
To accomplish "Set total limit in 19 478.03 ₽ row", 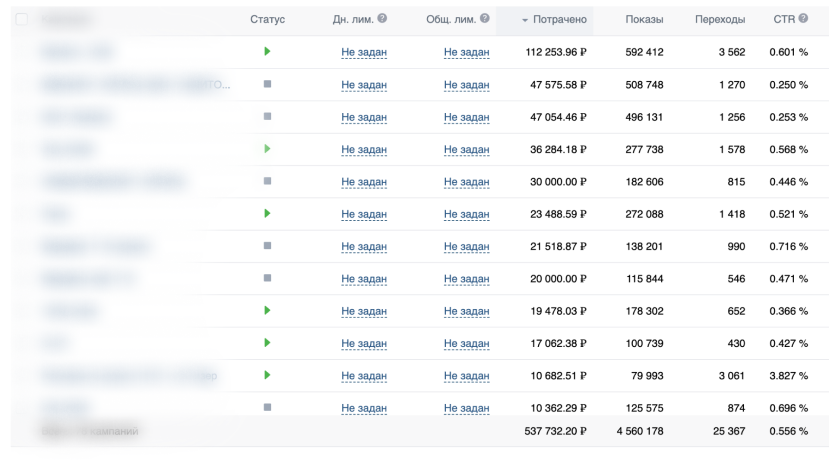I will (466, 312).
